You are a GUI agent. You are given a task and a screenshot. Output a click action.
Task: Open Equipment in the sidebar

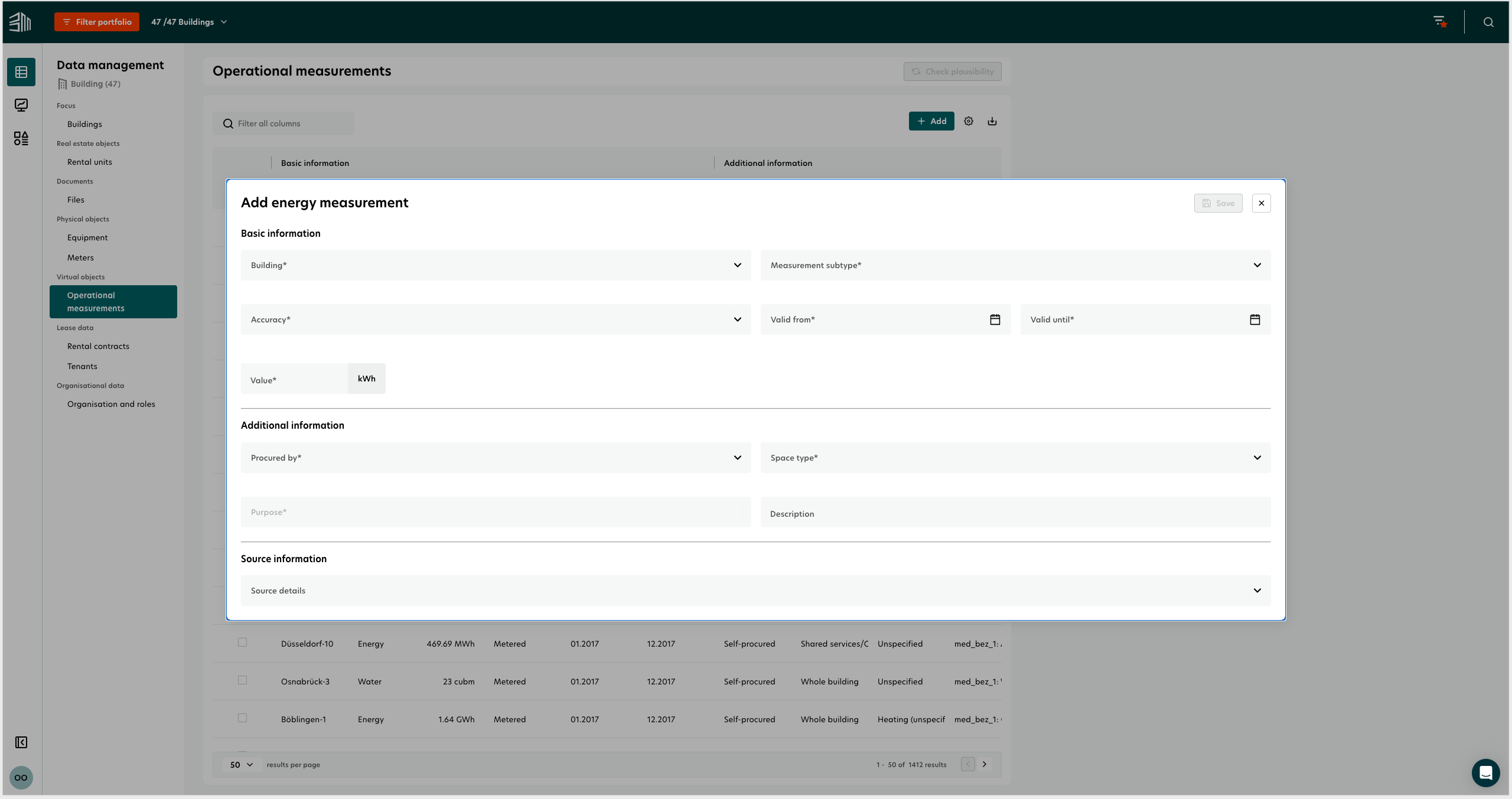(87, 237)
